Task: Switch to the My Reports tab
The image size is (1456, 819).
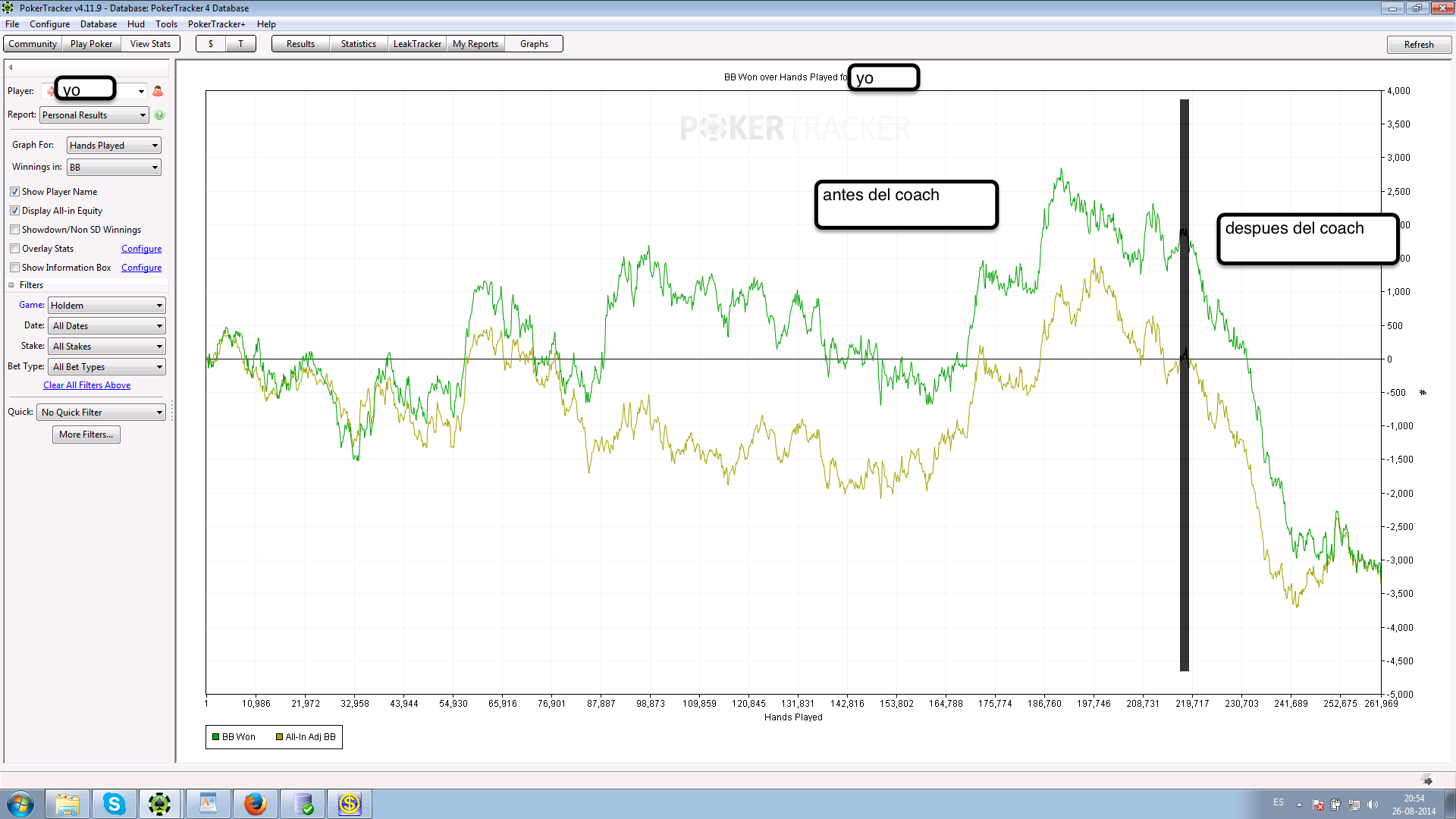Action: pos(475,44)
